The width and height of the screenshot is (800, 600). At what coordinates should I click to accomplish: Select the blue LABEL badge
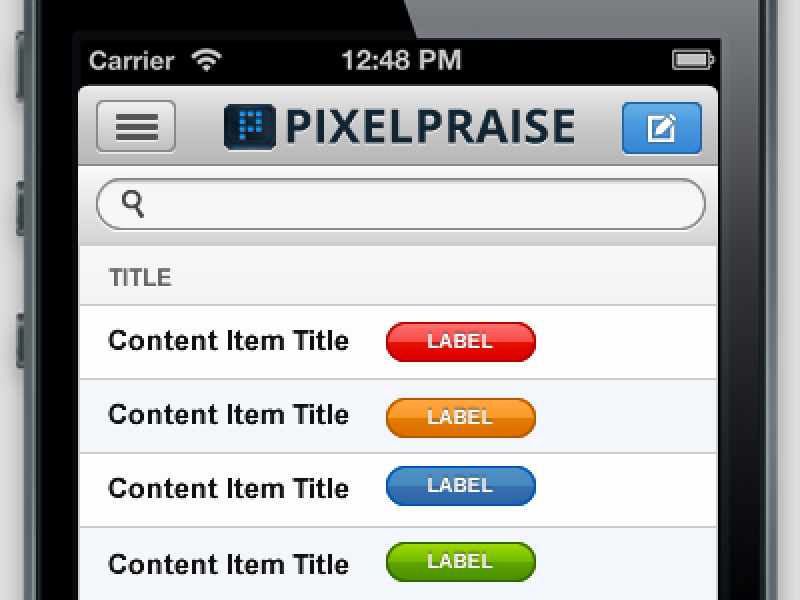[460, 486]
